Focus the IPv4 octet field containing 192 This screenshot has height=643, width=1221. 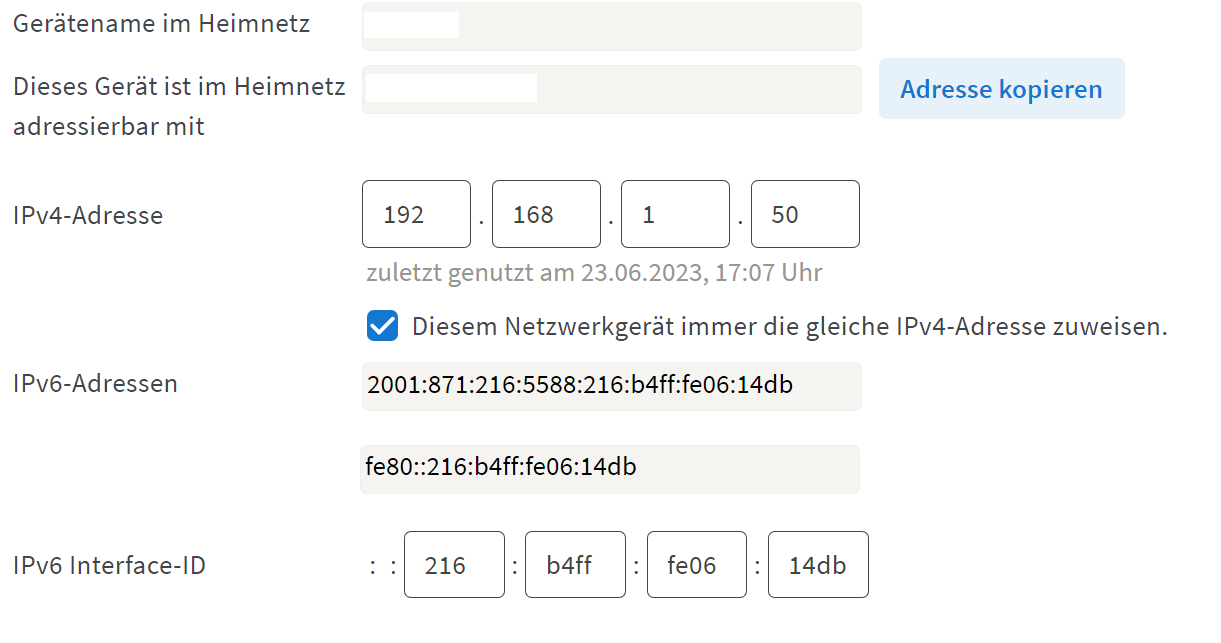tap(416, 214)
